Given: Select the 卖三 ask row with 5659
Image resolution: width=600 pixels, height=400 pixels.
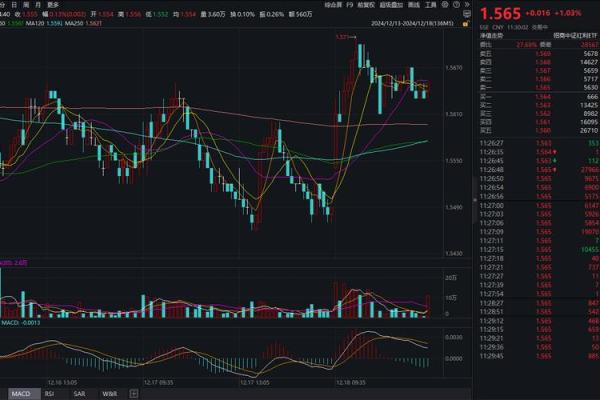Looking at the screenshot, I should point(539,70).
